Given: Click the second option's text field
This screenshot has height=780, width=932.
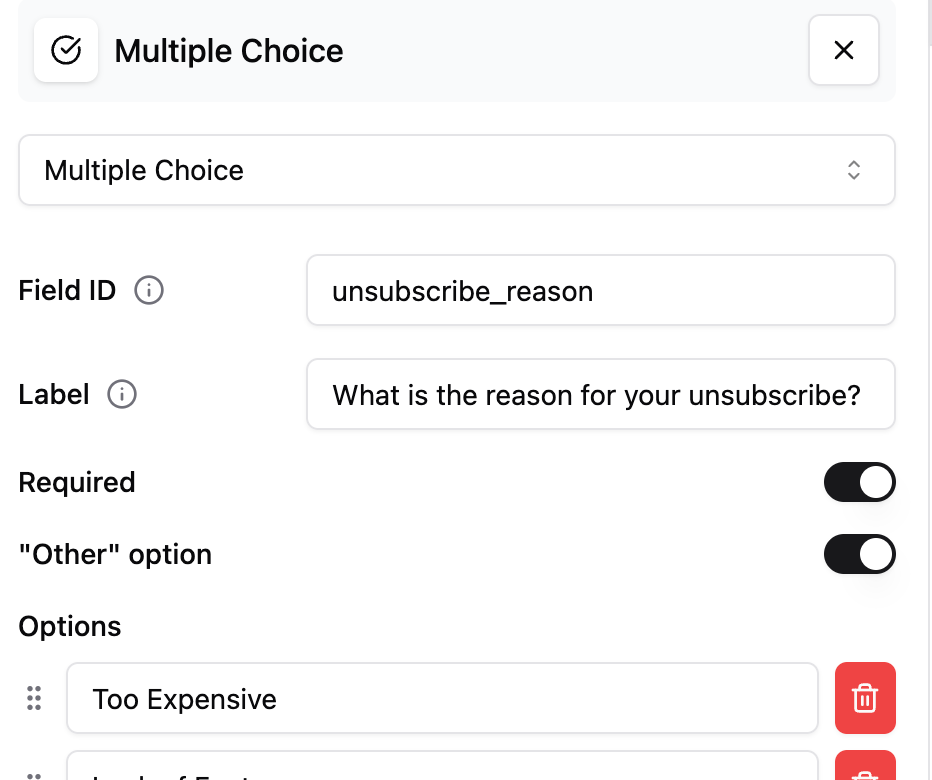Looking at the screenshot, I should tap(442, 768).
